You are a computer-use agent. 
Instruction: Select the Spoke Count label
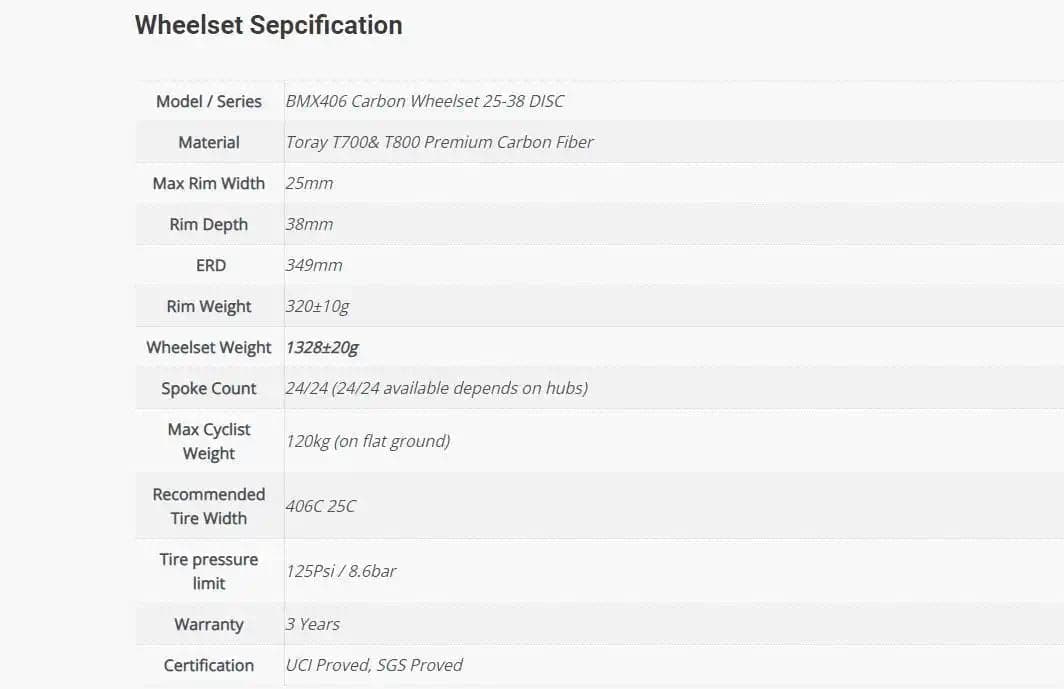209,388
